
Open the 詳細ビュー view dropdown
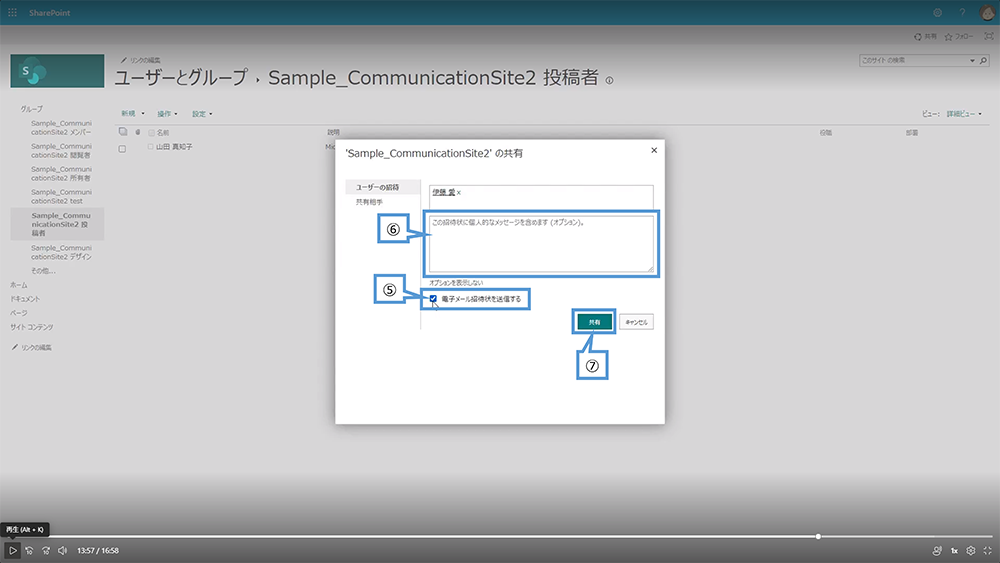(x=964, y=113)
